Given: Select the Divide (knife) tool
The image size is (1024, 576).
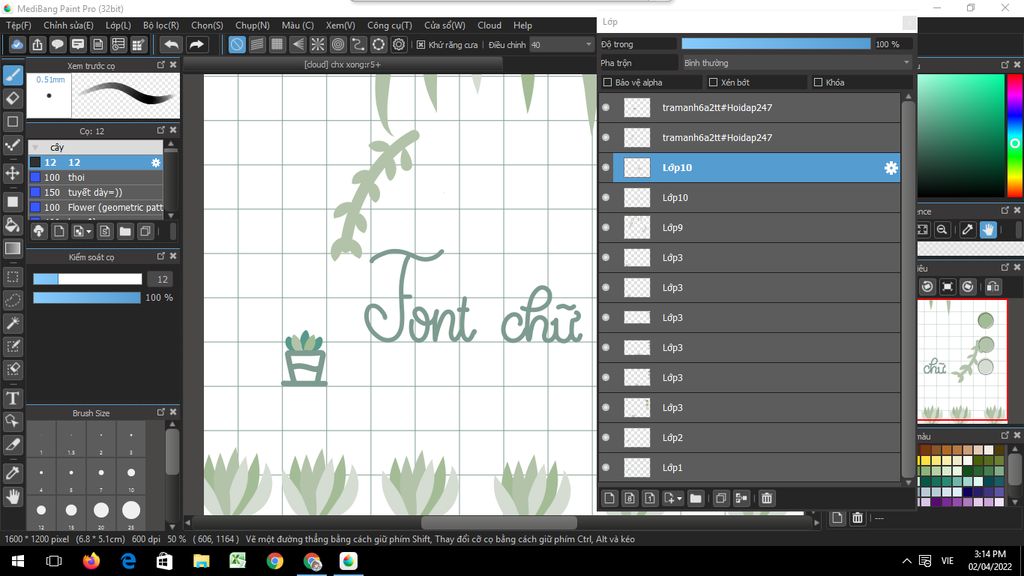Looking at the screenshot, I should pyautogui.click(x=13, y=445).
